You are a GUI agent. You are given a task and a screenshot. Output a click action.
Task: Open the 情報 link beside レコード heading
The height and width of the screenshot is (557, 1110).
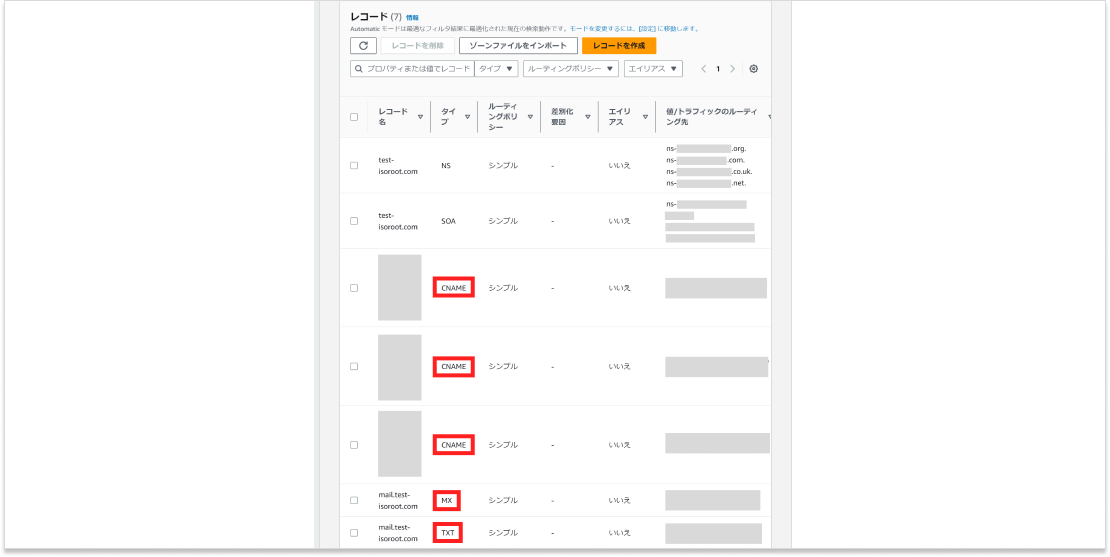pos(413,18)
